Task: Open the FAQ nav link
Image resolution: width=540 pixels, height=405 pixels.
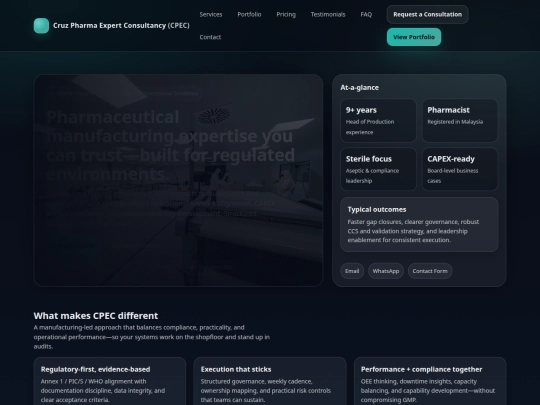Action: [366, 14]
